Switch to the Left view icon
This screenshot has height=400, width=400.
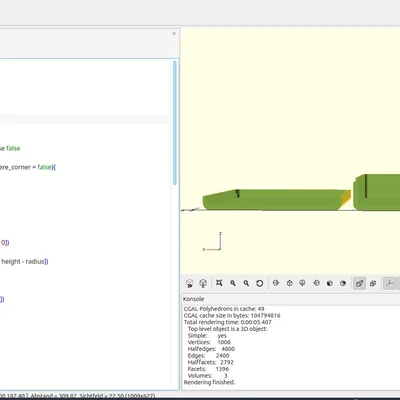316,283
